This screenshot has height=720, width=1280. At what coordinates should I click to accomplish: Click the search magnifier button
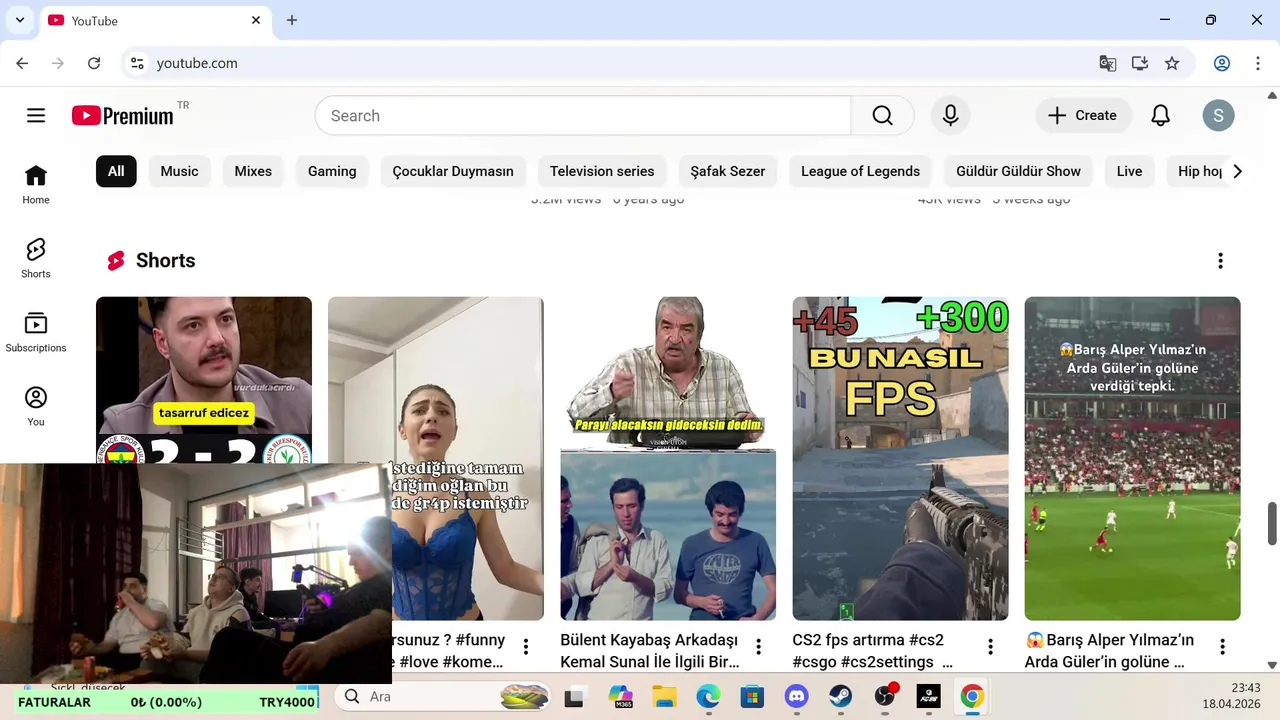(x=882, y=116)
